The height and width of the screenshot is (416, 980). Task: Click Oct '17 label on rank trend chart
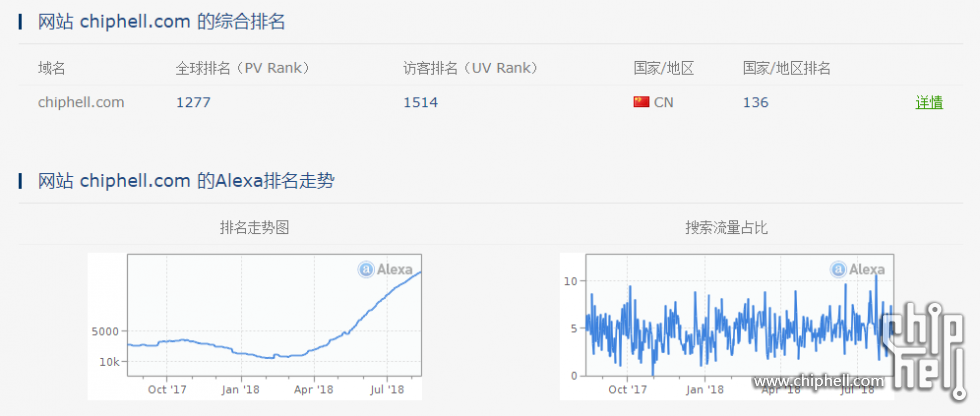(167, 389)
